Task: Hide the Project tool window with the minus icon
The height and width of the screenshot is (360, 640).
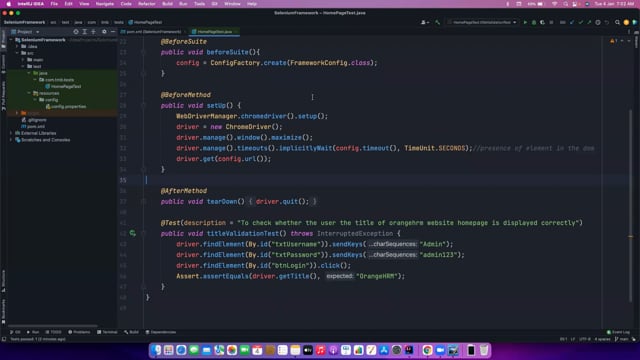Action: coord(113,31)
